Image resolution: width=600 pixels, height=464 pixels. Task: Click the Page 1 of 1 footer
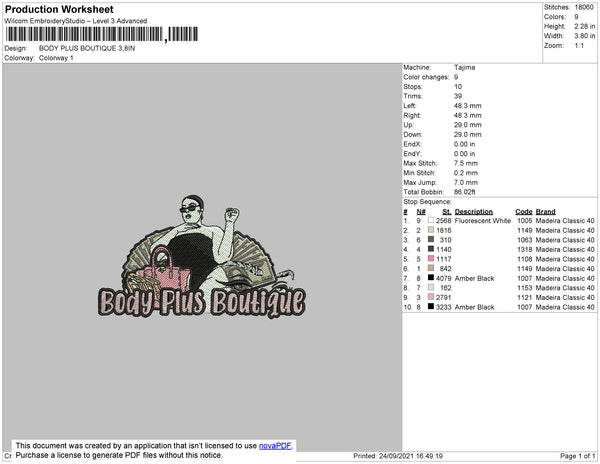coord(577,456)
